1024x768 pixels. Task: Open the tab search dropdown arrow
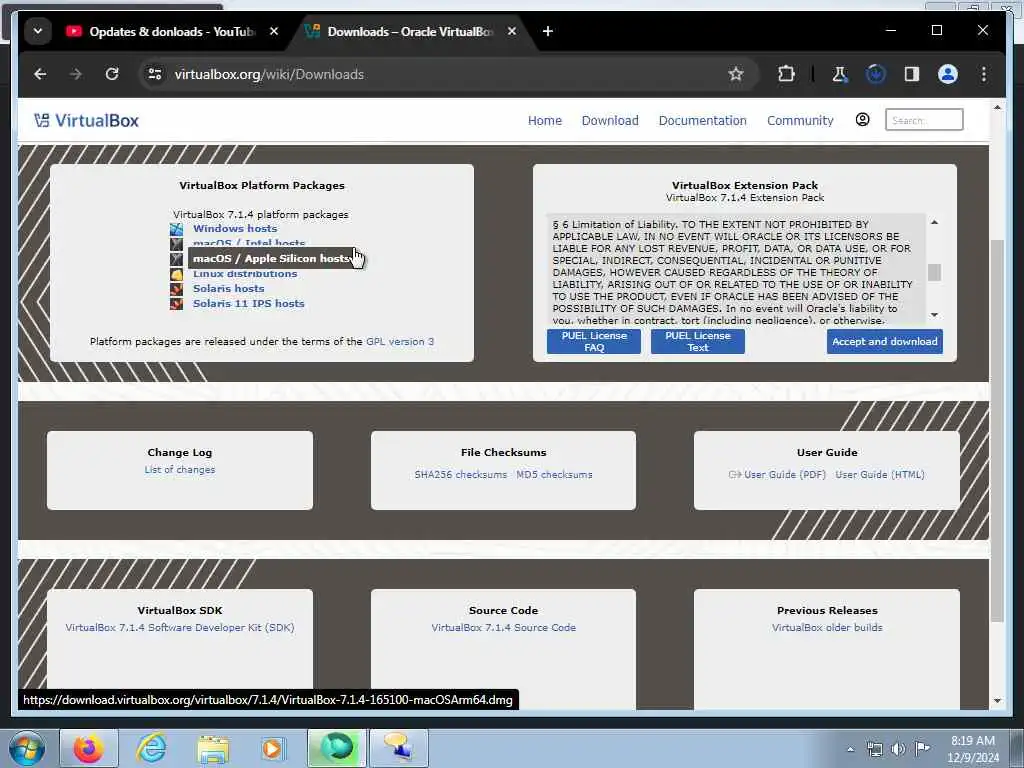point(38,31)
